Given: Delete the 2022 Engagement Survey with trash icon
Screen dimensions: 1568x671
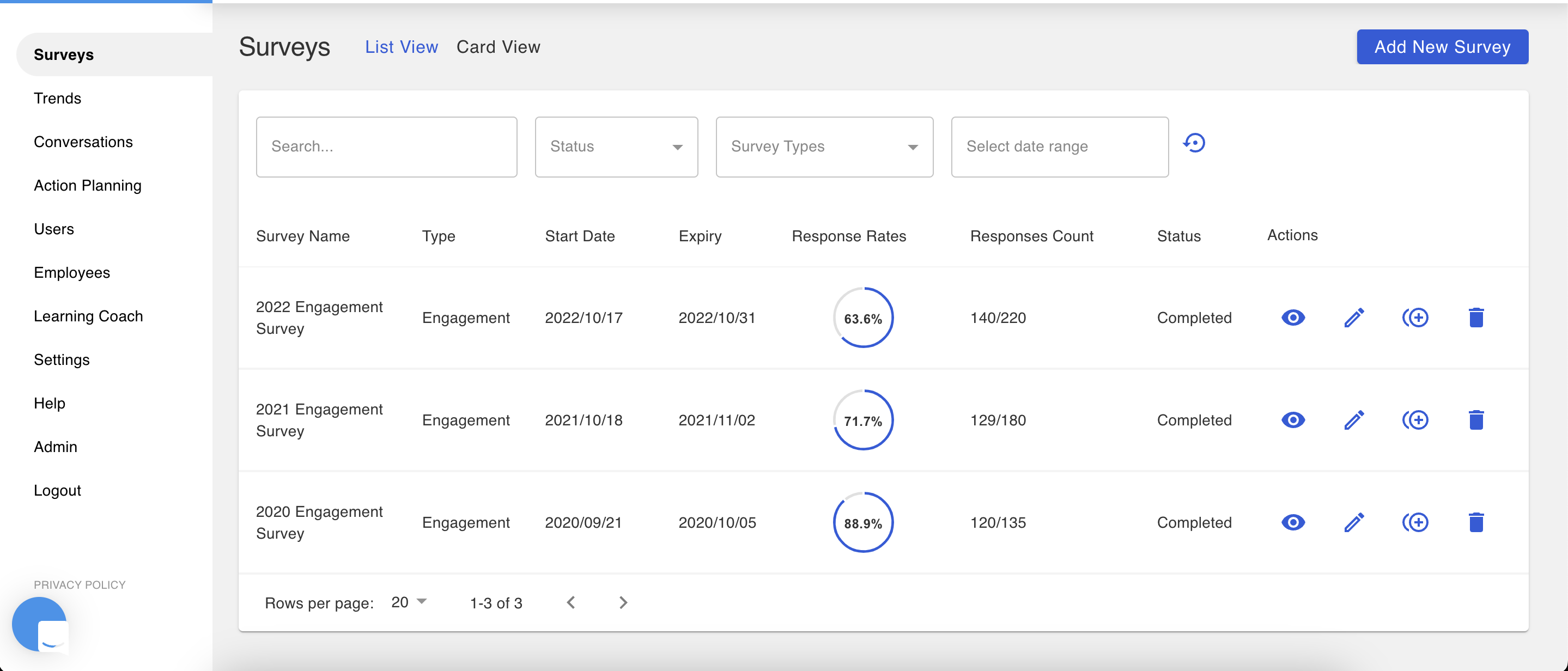Looking at the screenshot, I should 1476,318.
